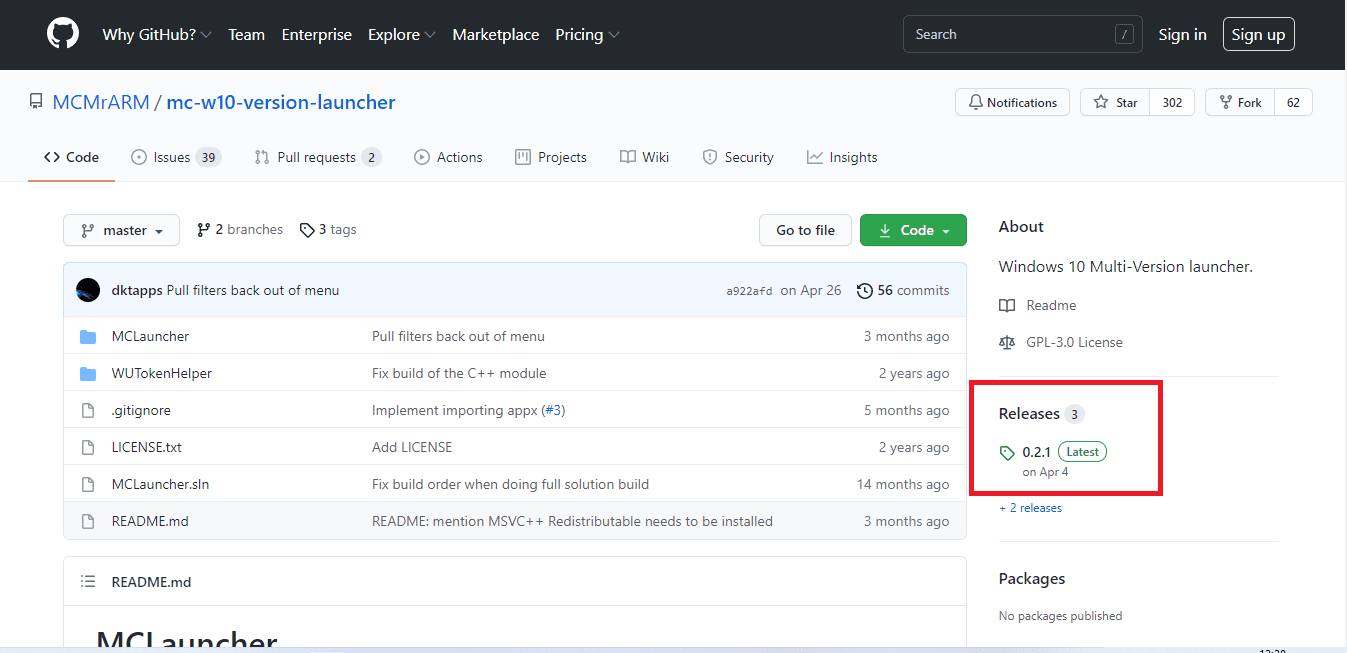This screenshot has width=1347, height=653.
Task: Open the Team page
Action: (246, 34)
